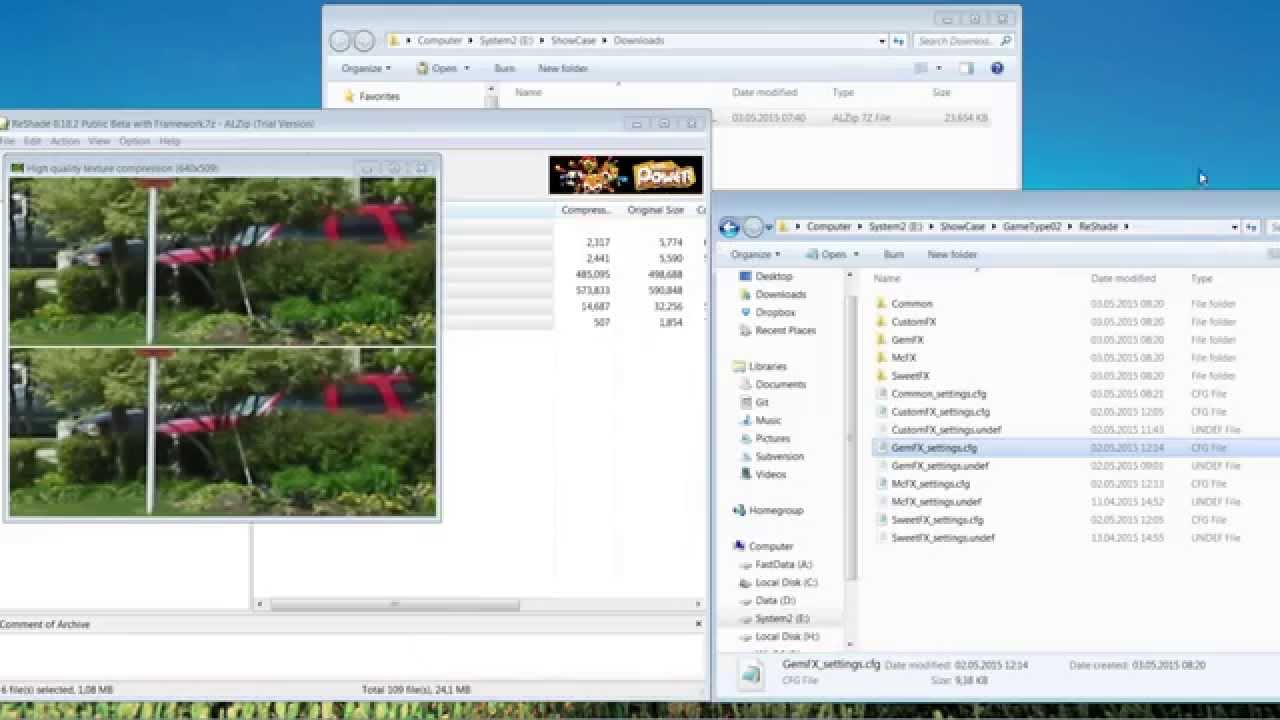
Task: Open Help menu in ALZip
Action: [x=170, y=142]
